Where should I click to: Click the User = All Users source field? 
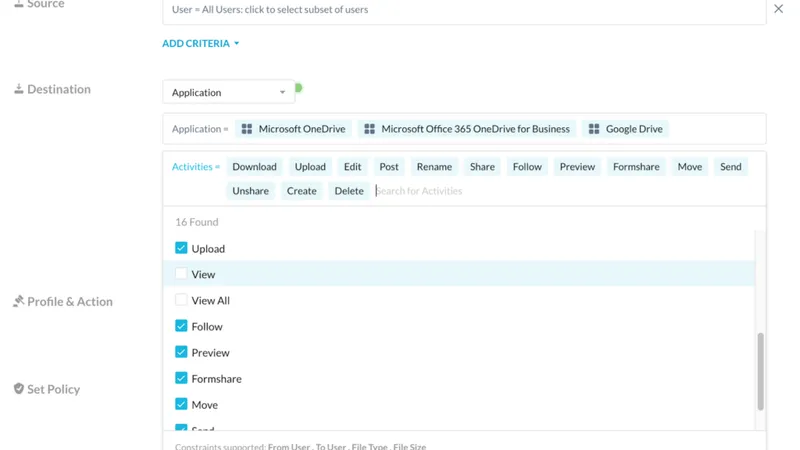pos(464,10)
